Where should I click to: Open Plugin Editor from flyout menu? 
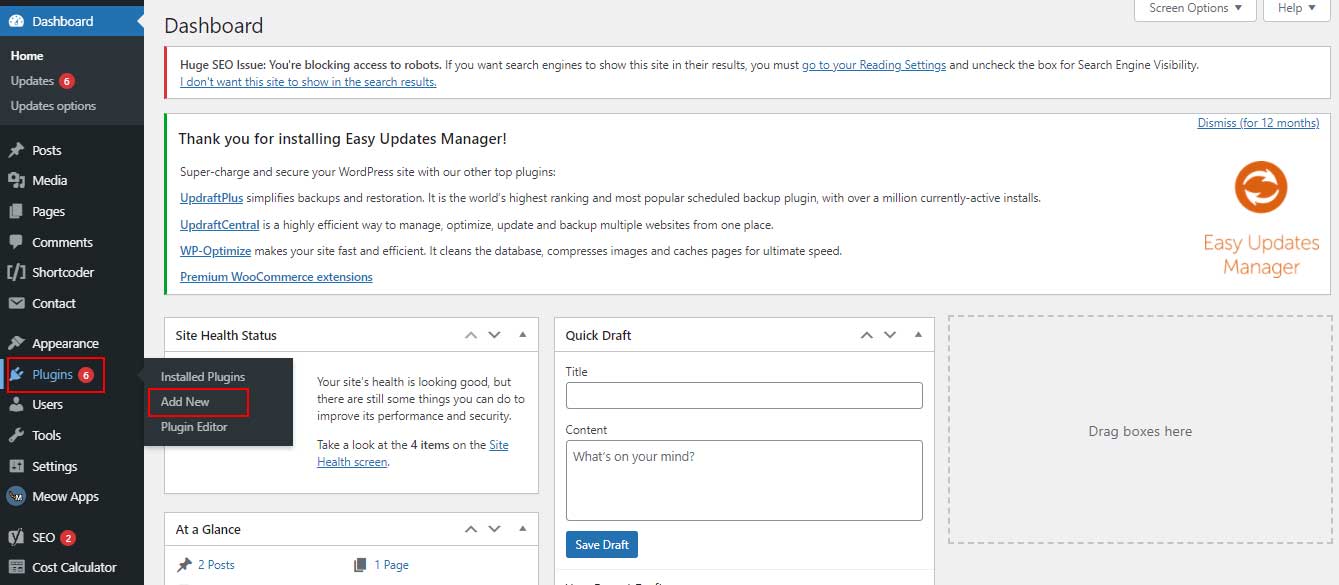click(x=194, y=427)
